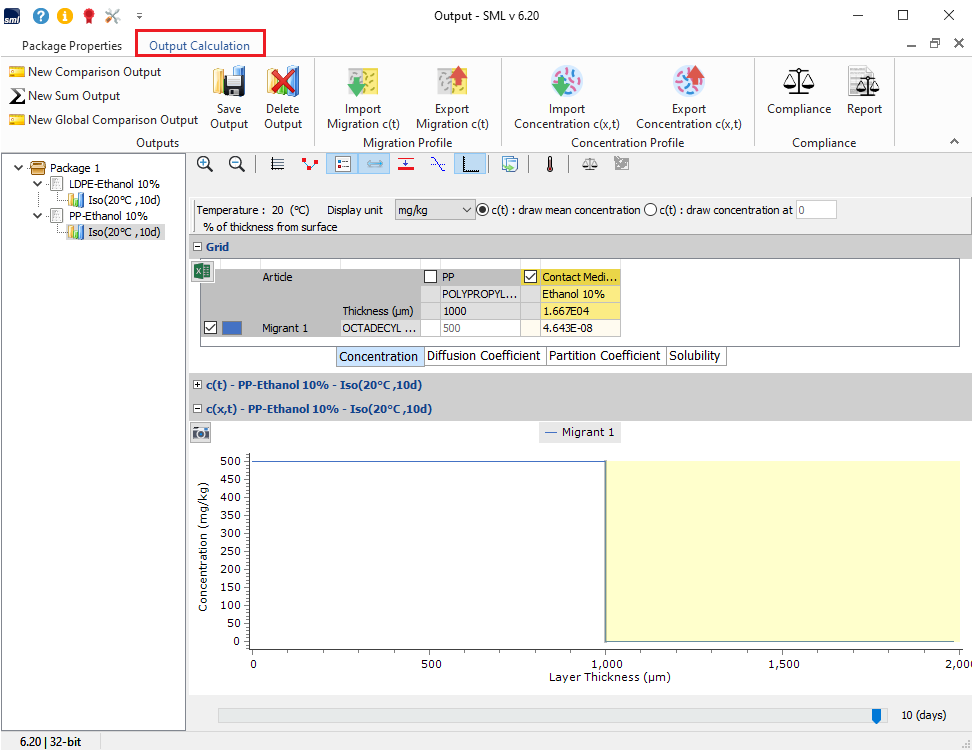Click the days time slider handle
973x751 pixels.
[x=877, y=715]
